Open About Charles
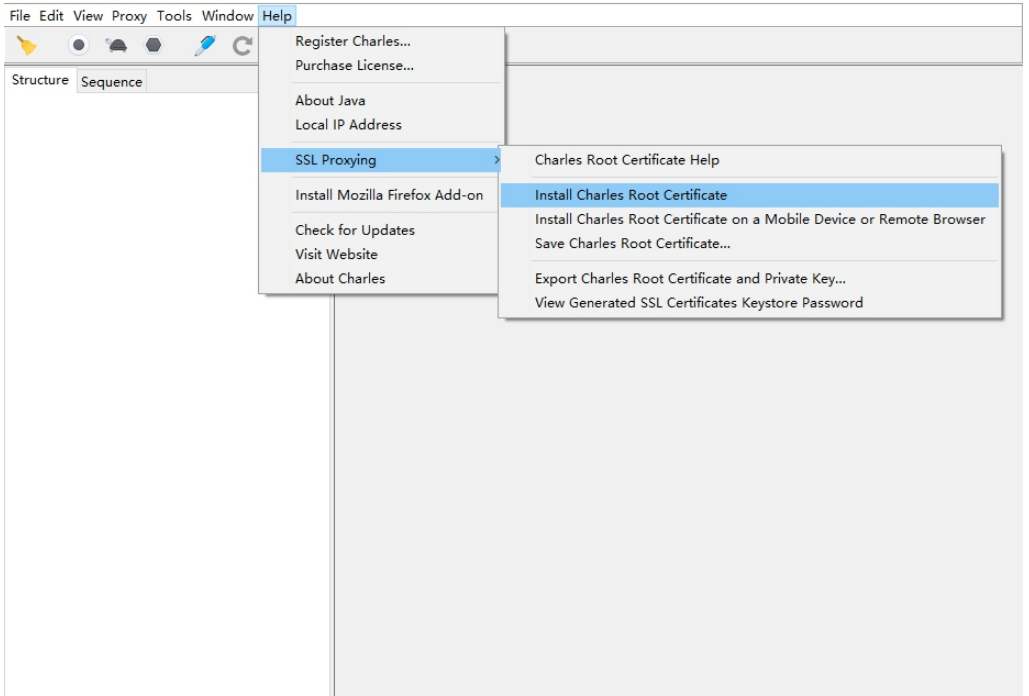The image size is (1029, 696). [x=382, y=279]
